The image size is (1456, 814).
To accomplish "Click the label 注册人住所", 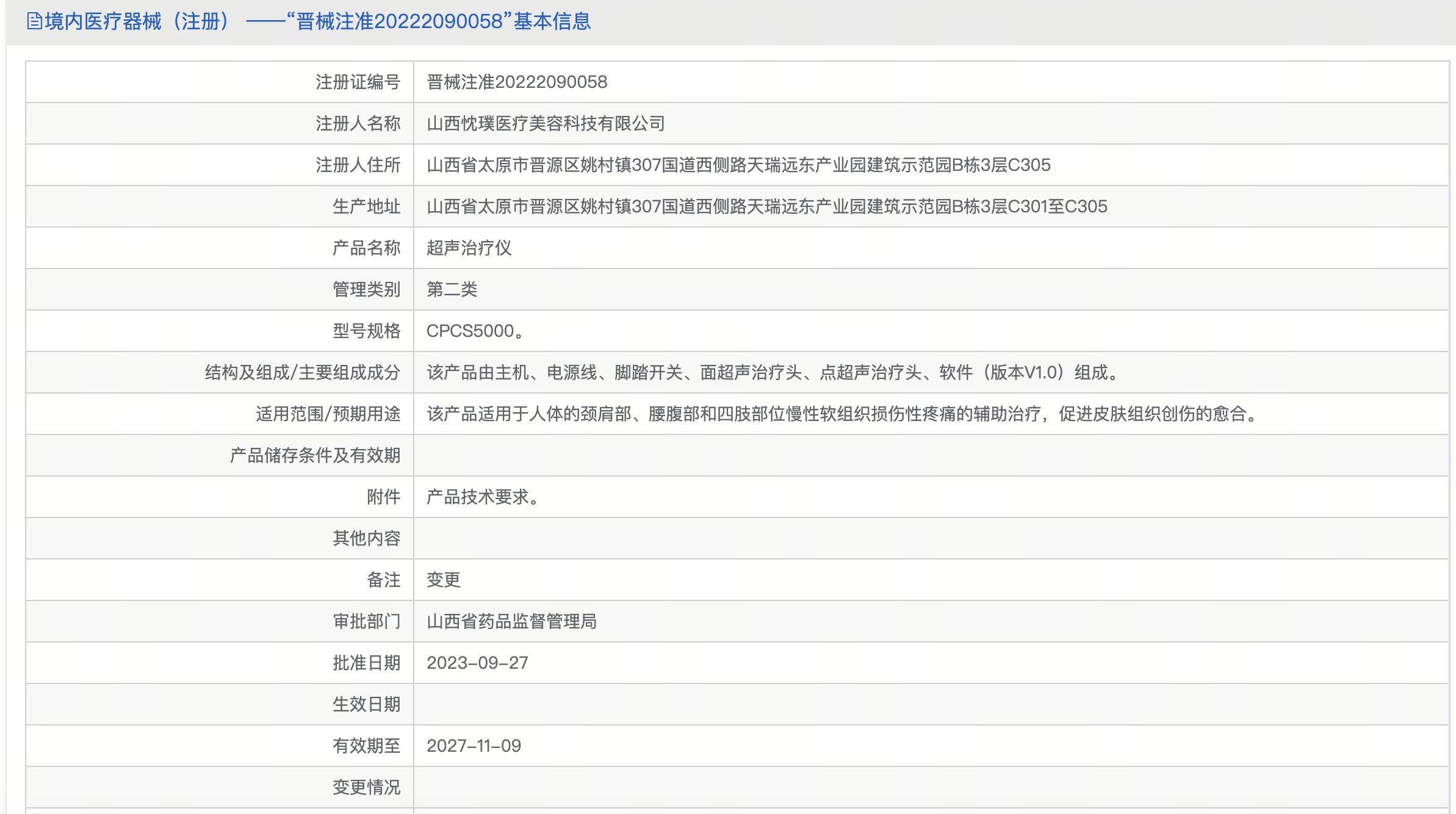I will pyautogui.click(x=358, y=165).
